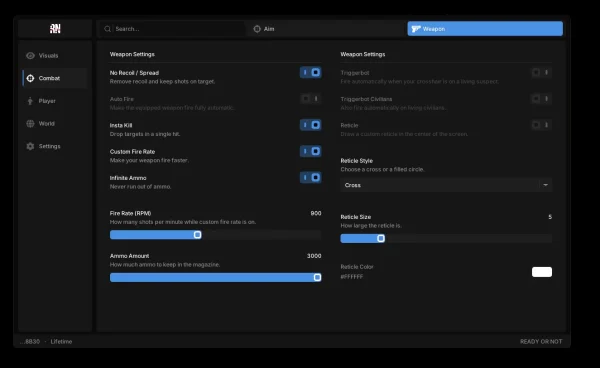This screenshot has width=600, height=368.
Task: Turn off Insta Kill toggle
Action: (x=310, y=125)
